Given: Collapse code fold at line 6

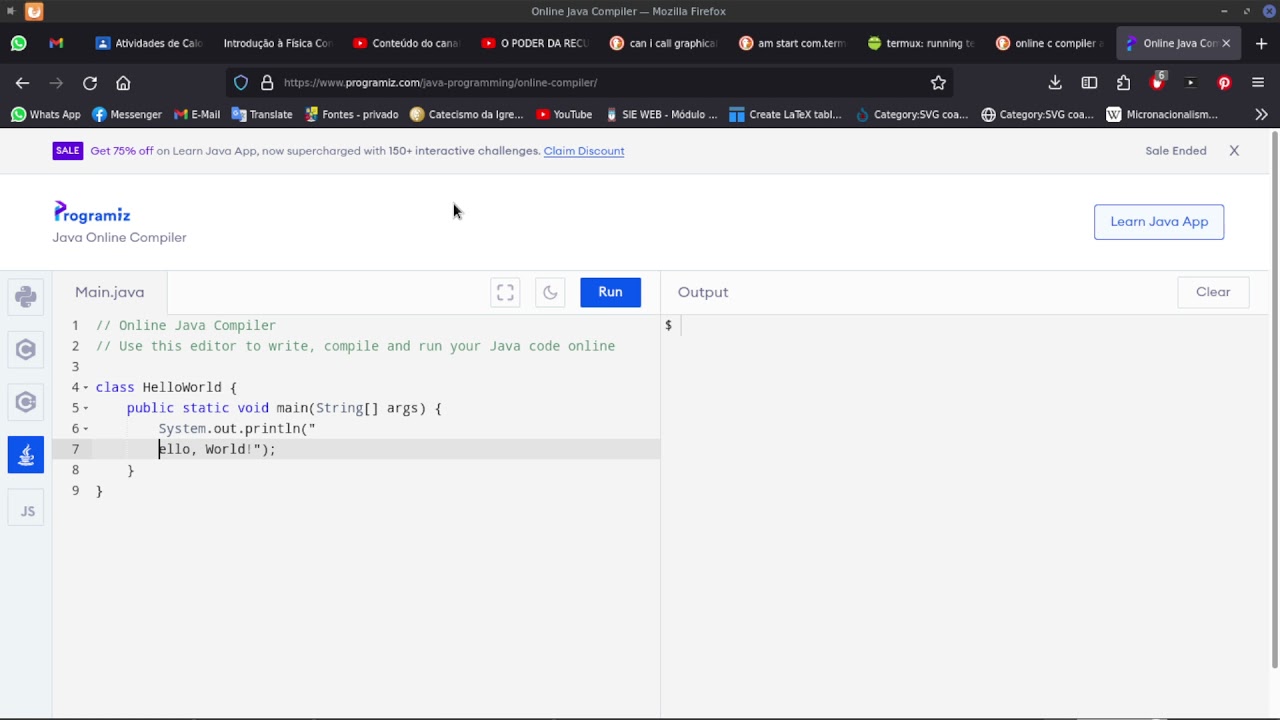Looking at the screenshot, I should point(86,429).
